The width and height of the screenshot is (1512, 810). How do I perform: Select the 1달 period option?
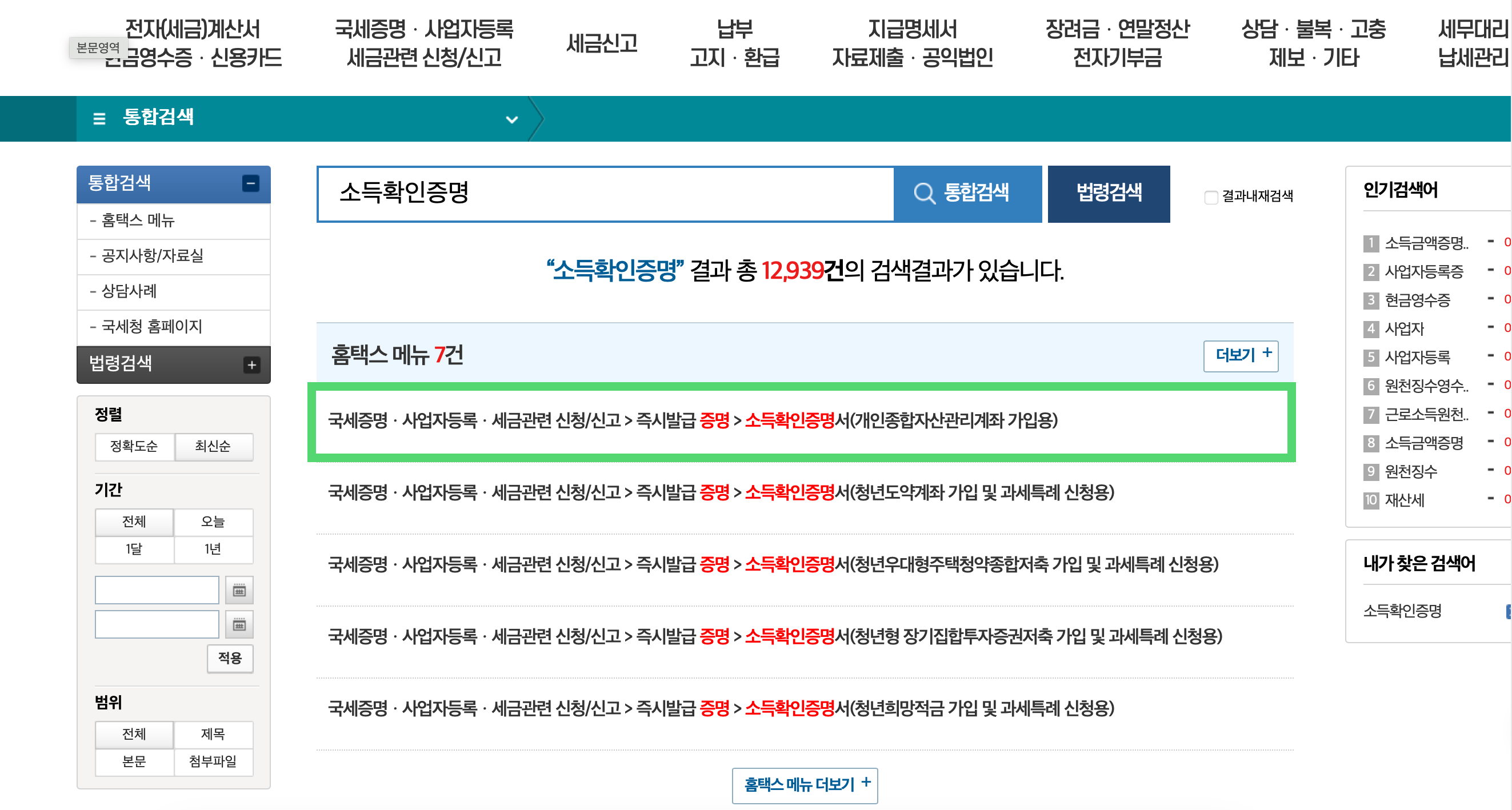click(134, 549)
